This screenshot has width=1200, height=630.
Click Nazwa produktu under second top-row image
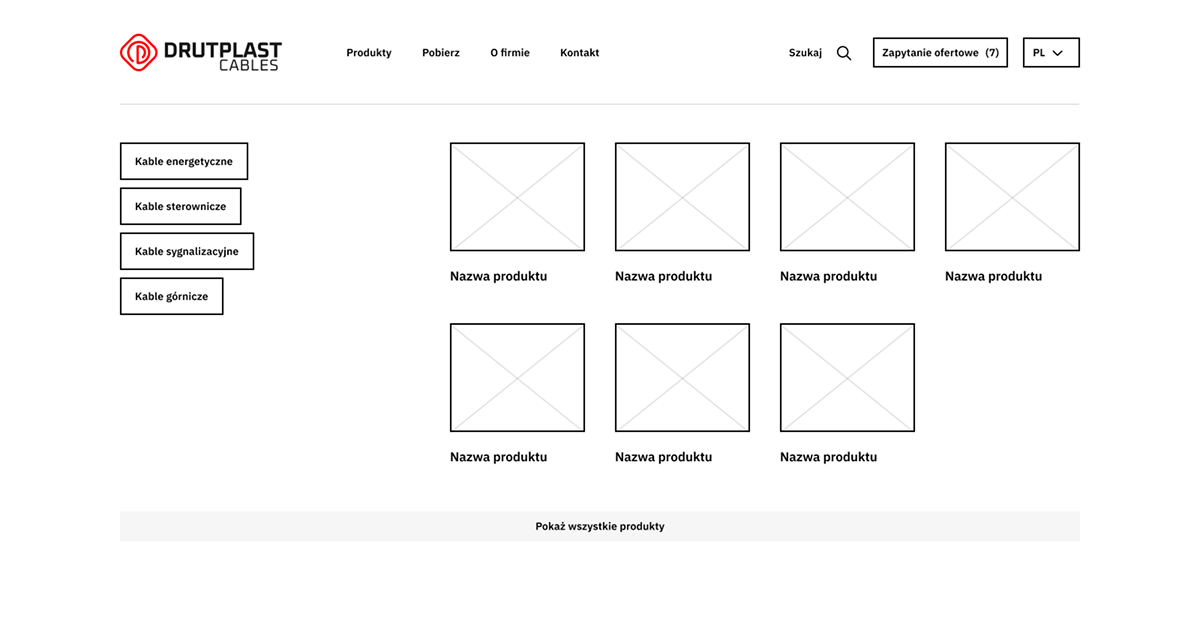tap(664, 276)
